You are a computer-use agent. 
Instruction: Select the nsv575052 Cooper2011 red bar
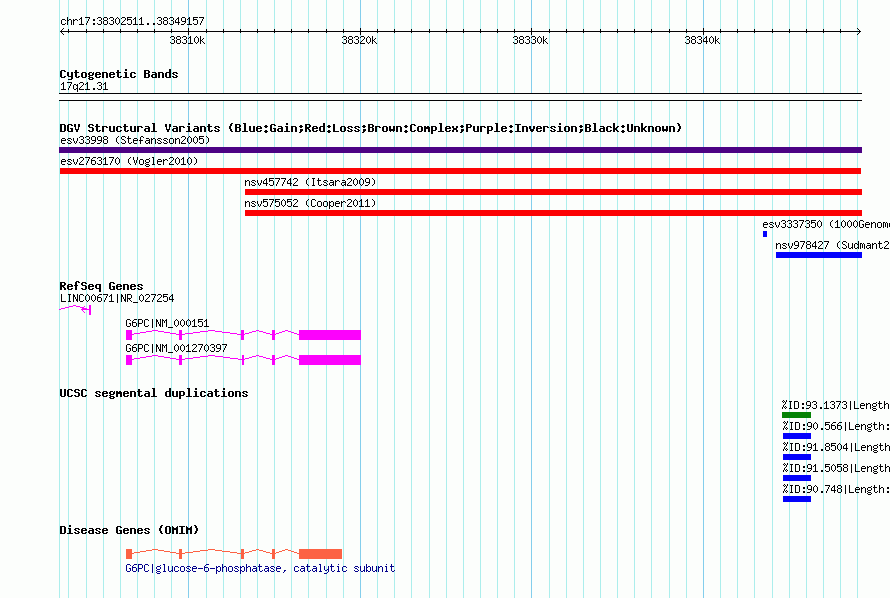tap(553, 213)
